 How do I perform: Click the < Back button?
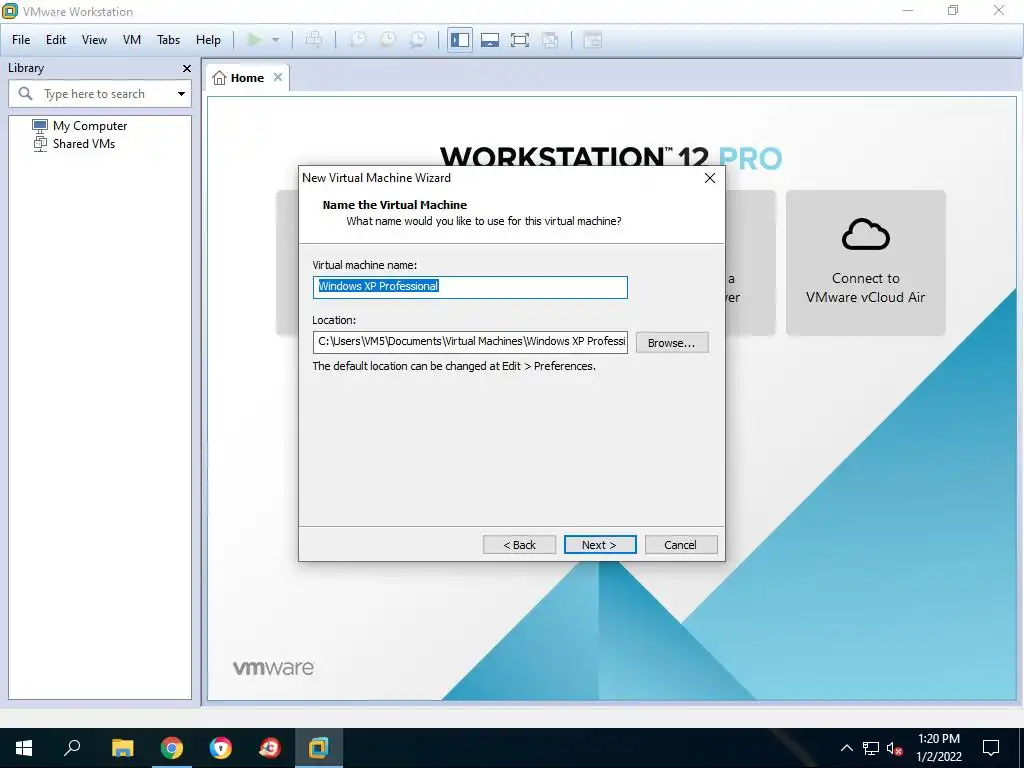(519, 545)
